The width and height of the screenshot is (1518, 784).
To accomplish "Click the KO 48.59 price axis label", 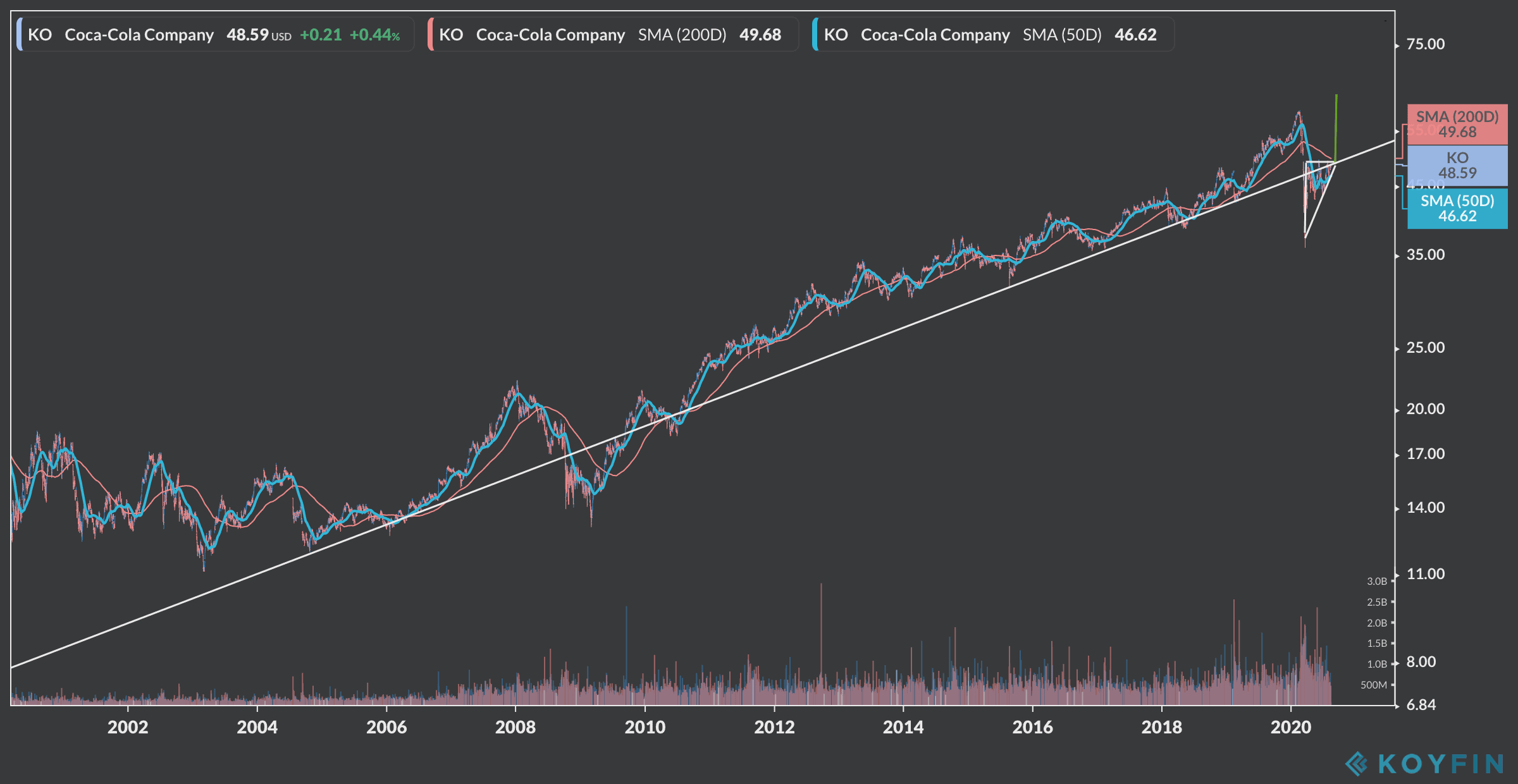I will (x=1457, y=166).
